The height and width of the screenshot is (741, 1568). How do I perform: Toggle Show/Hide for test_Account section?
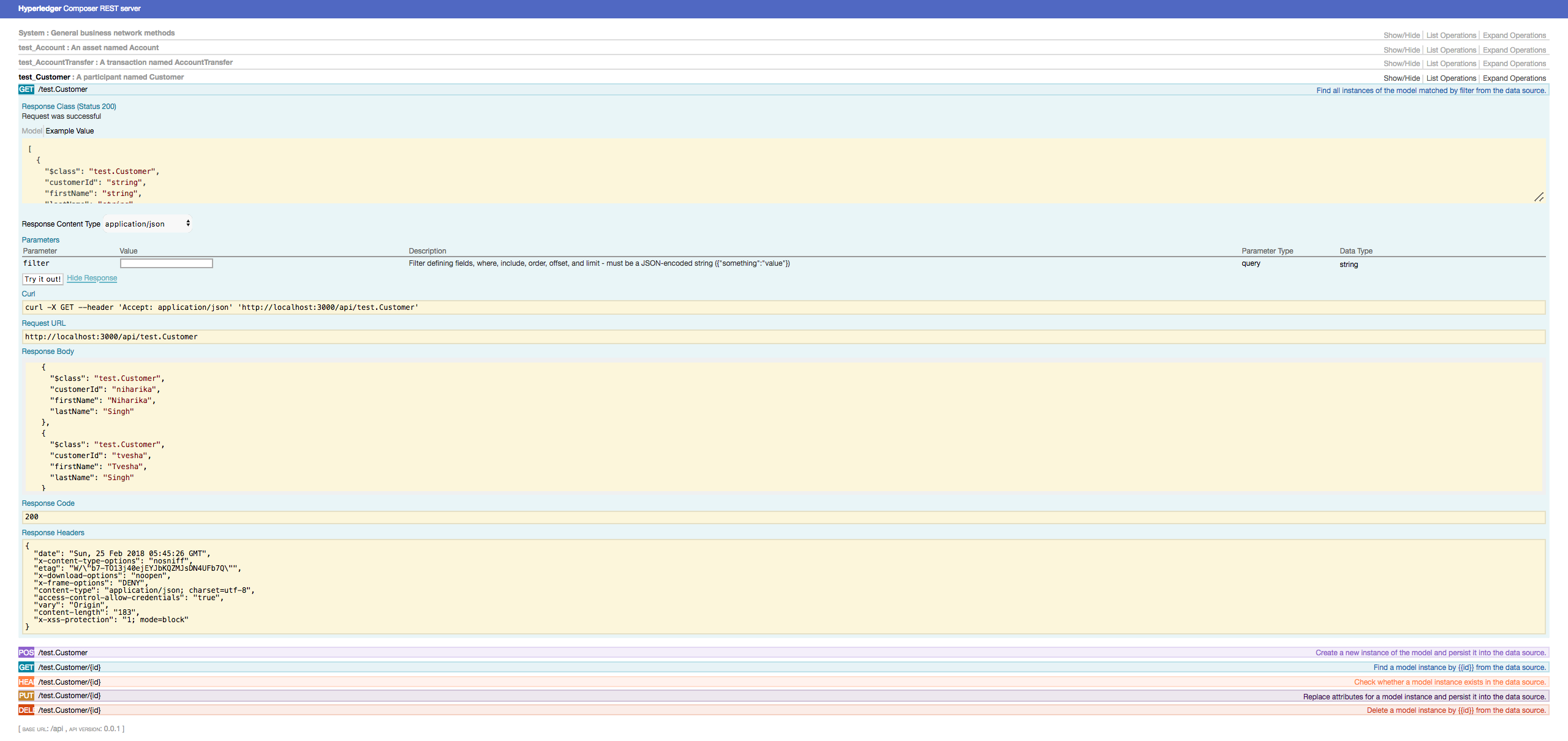1401,50
